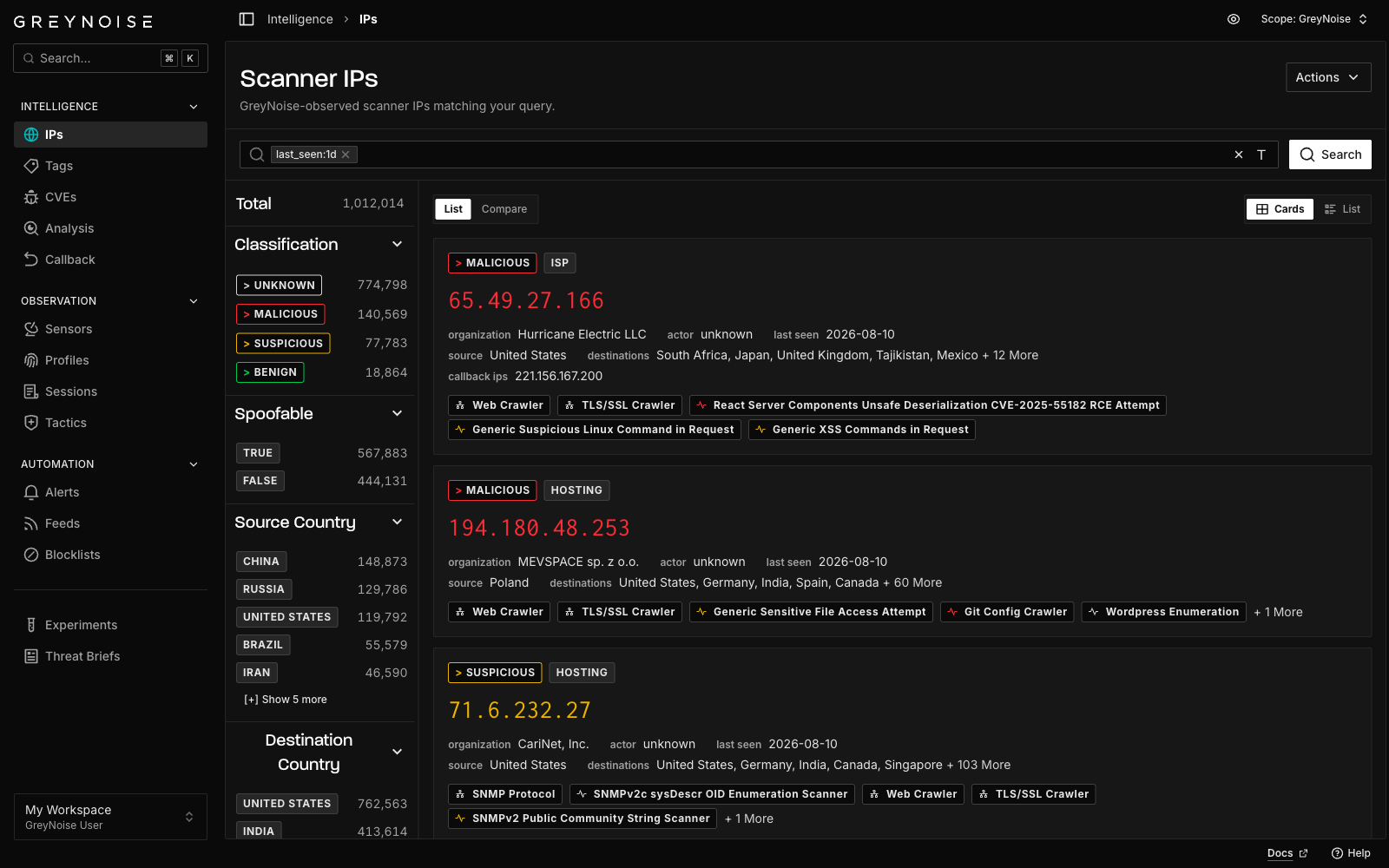The image size is (1389, 868).
Task: Collapse the AUTOMATION sidebar section
Action: pos(194,464)
